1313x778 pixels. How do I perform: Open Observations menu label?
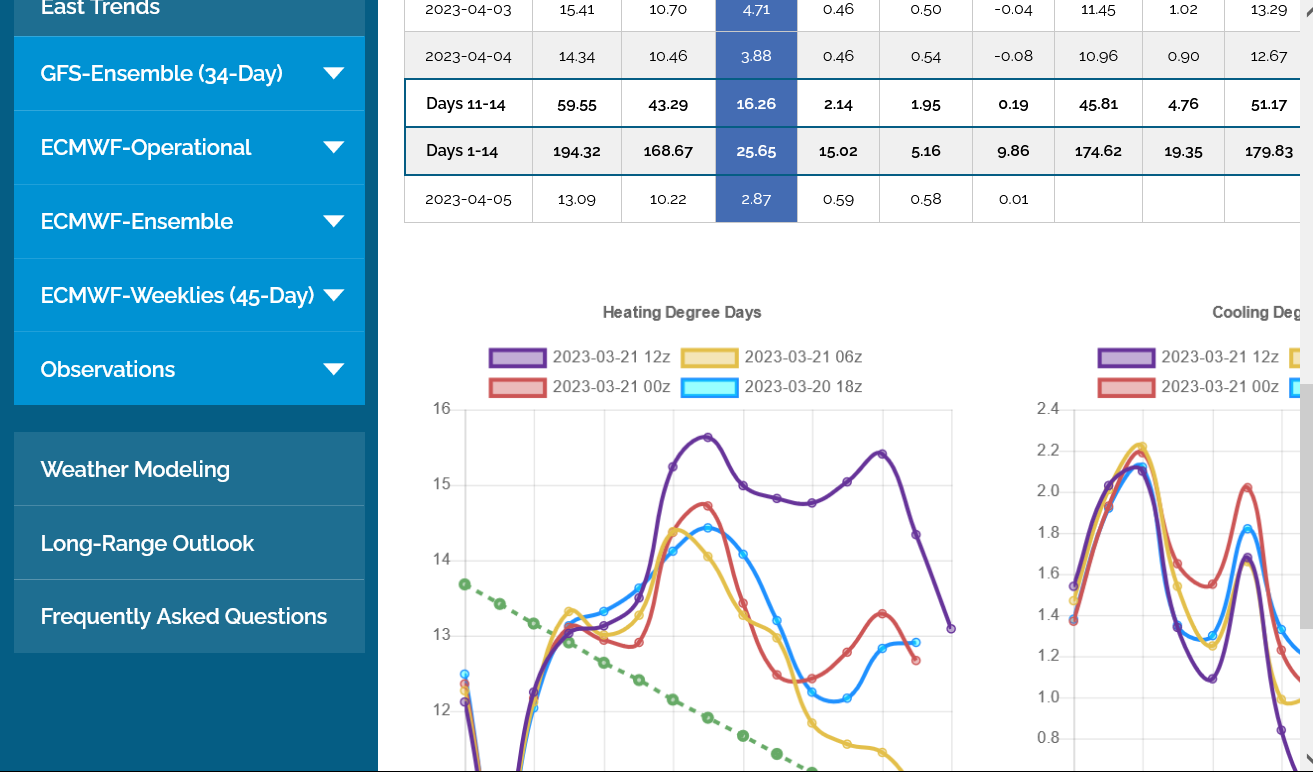tap(108, 370)
